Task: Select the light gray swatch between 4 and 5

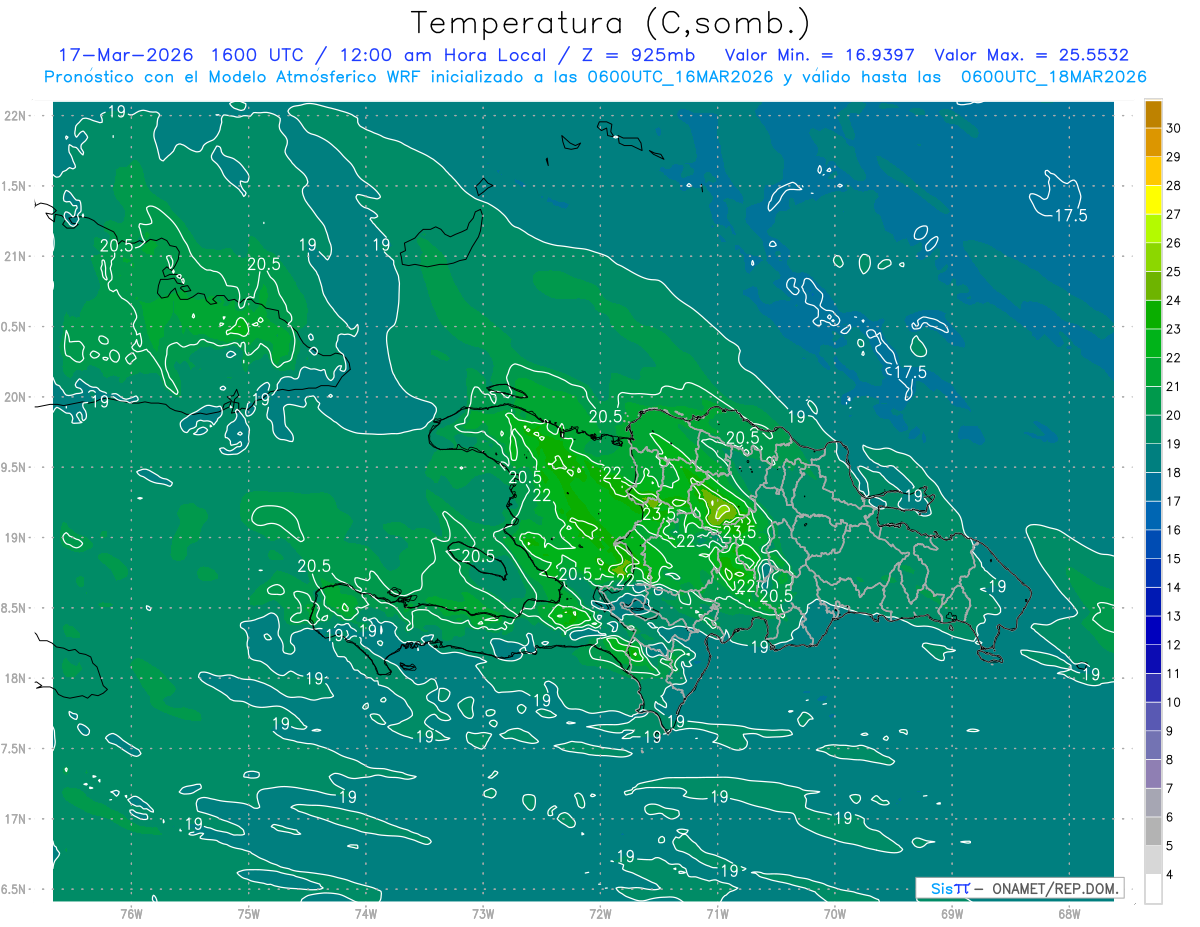Action: point(1154,860)
